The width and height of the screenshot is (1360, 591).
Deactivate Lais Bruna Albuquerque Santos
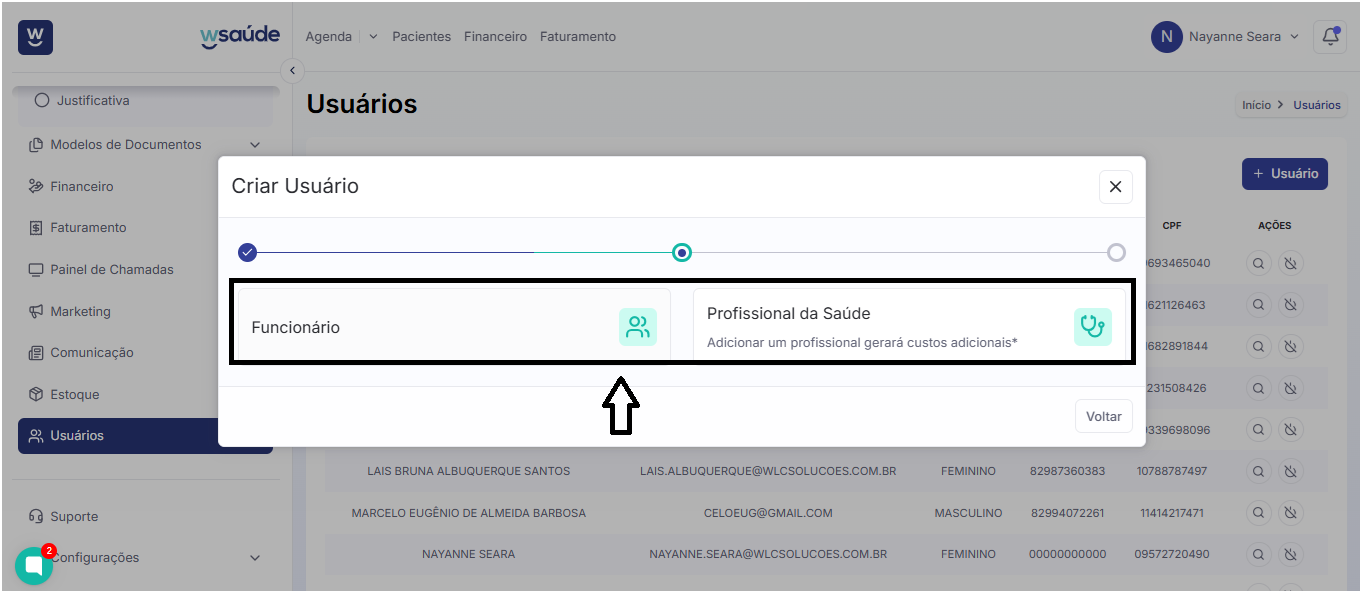point(1291,471)
